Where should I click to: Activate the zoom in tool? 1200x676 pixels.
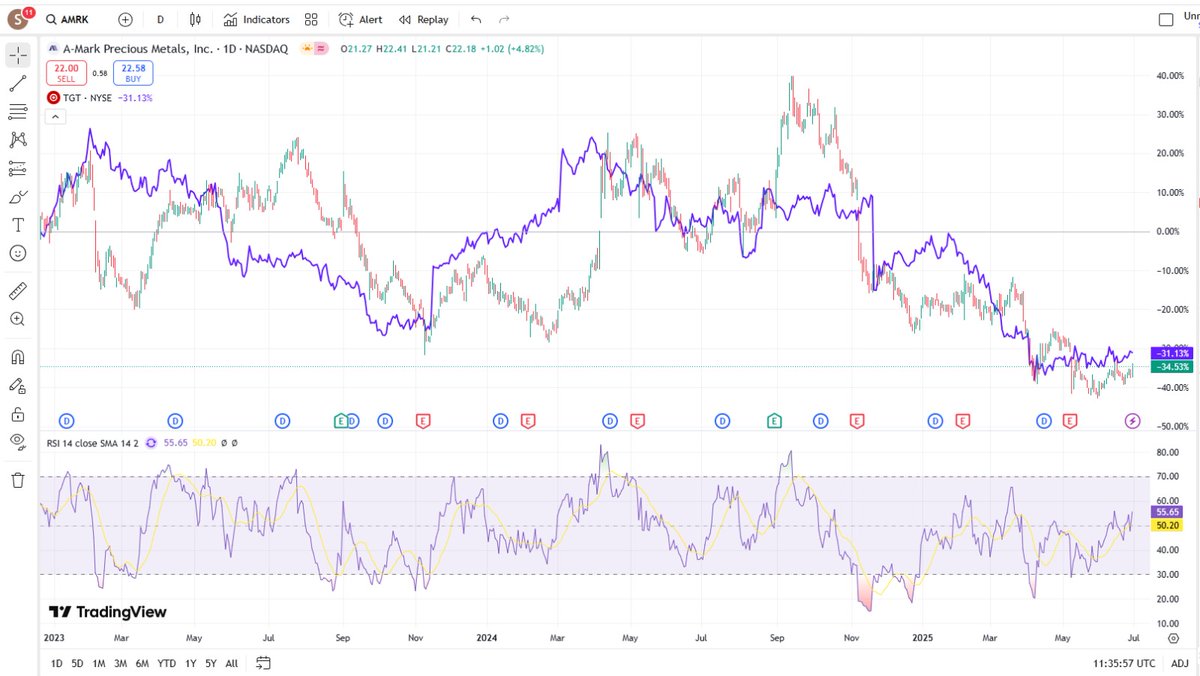pos(18,319)
